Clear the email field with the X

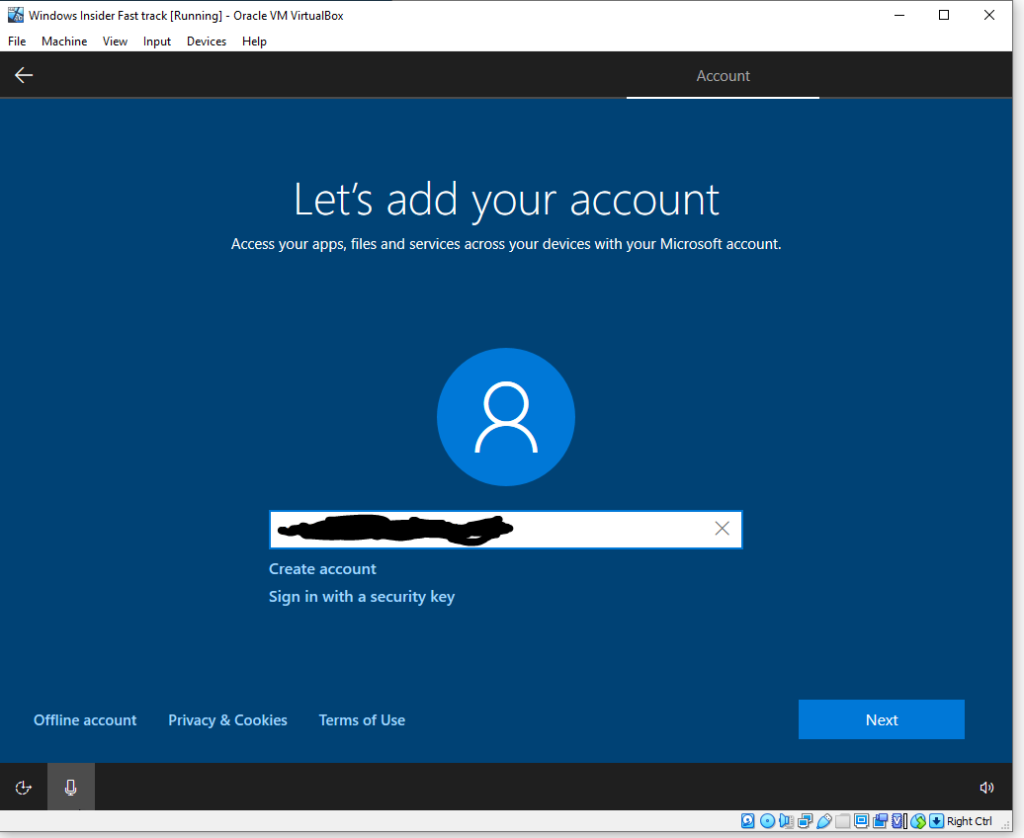click(x=722, y=528)
